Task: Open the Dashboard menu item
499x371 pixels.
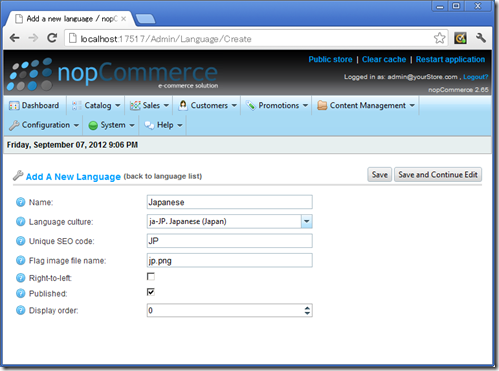Action: tap(34, 106)
